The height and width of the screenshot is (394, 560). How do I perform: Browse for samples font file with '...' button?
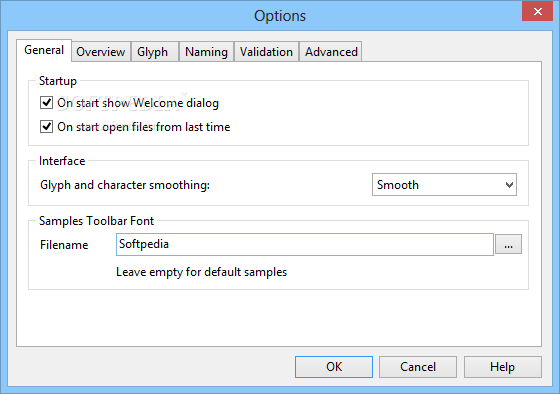(x=508, y=244)
